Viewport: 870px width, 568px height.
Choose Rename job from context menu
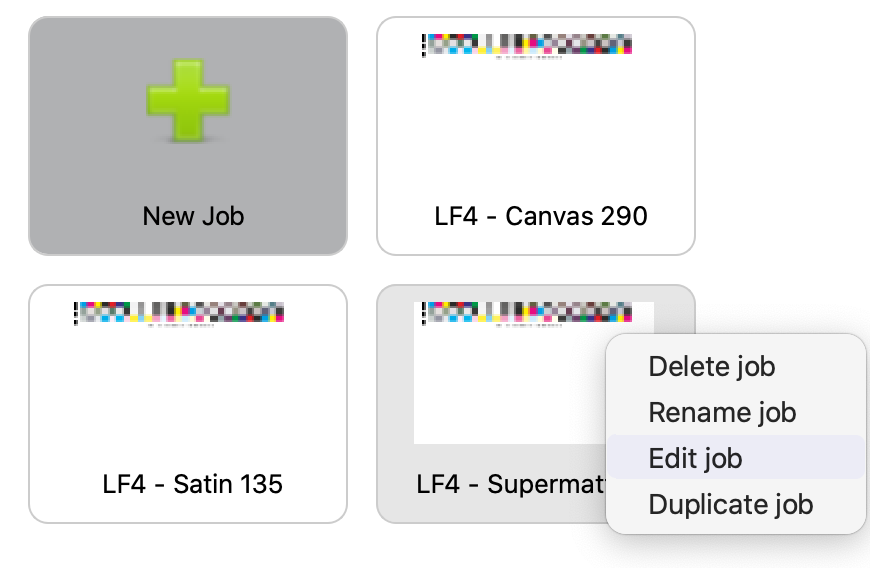pos(722,413)
